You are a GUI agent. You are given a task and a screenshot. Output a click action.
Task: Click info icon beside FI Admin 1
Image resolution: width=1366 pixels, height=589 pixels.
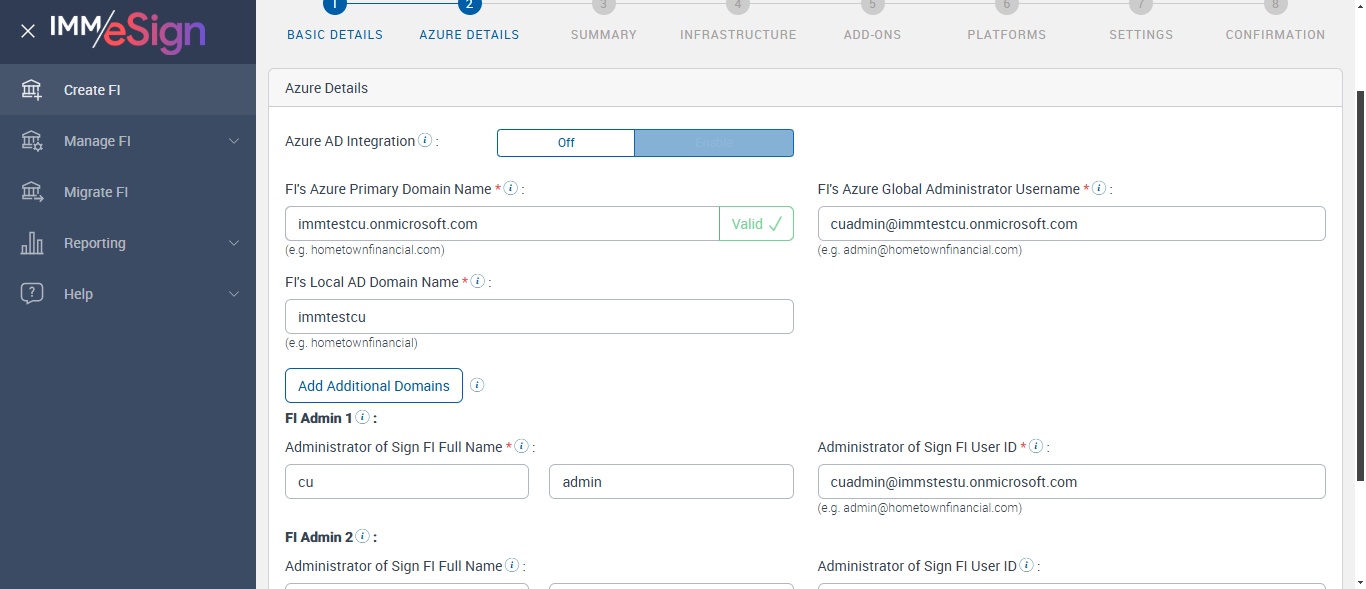pos(362,418)
